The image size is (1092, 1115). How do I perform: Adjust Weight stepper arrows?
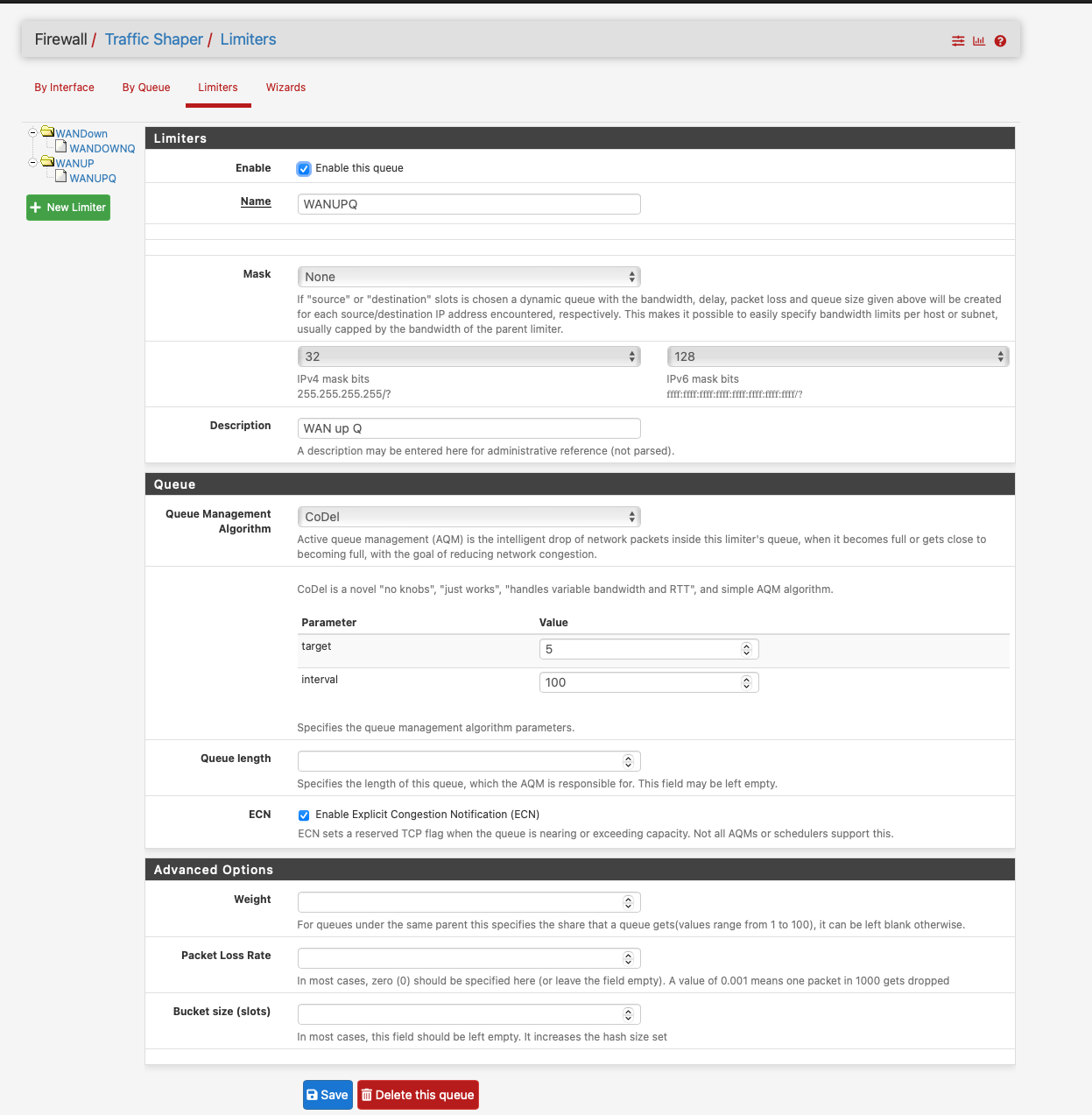coord(629,902)
